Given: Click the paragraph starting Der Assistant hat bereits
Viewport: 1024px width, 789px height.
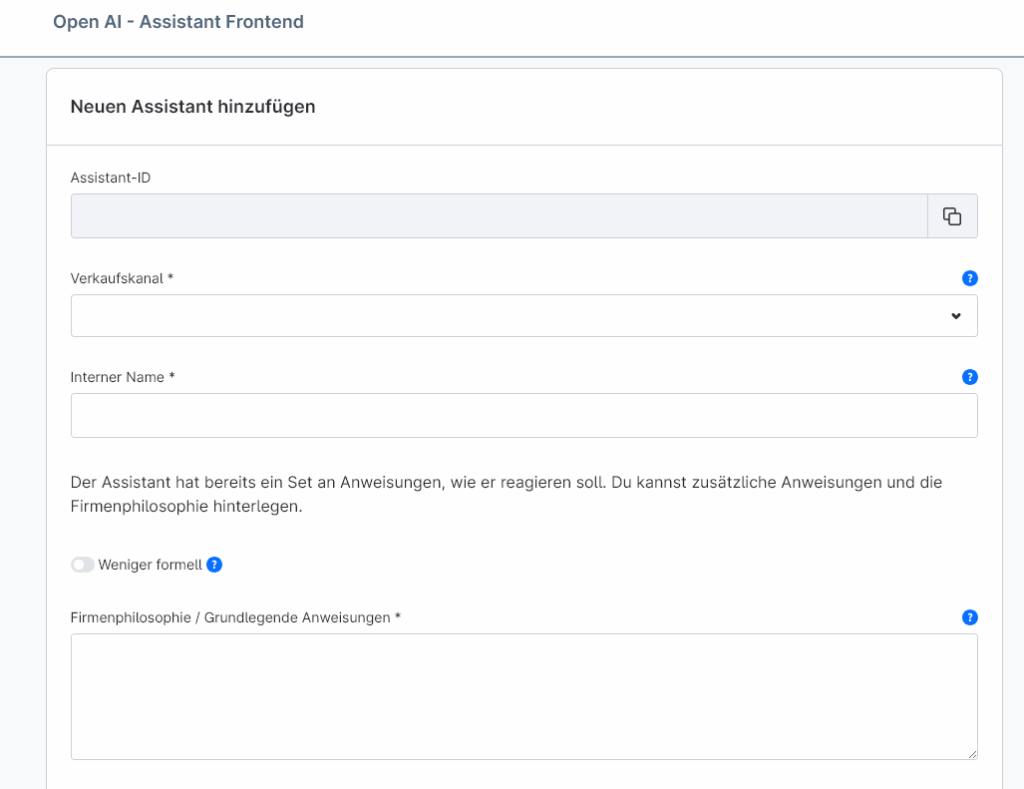Looking at the screenshot, I should click(506, 494).
